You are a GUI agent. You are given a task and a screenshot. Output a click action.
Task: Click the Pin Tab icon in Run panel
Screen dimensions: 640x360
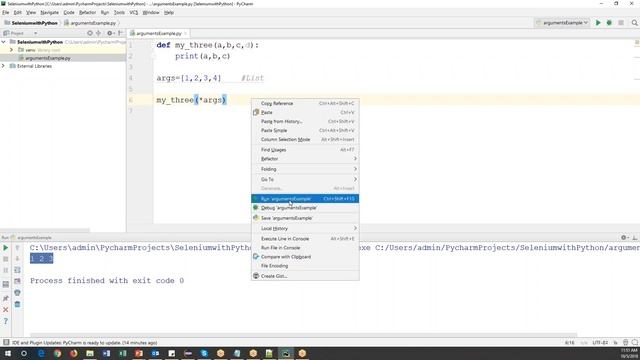pos(6,298)
